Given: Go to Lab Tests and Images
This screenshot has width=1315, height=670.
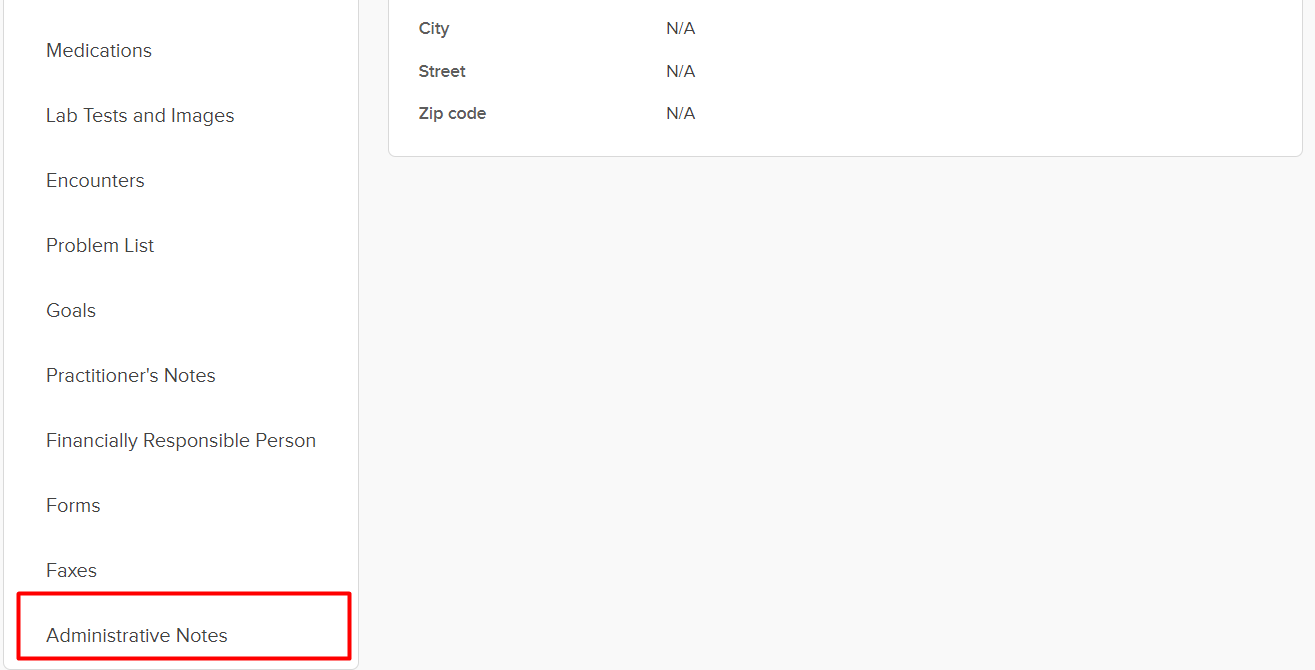Looking at the screenshot, I should point(140,116).
